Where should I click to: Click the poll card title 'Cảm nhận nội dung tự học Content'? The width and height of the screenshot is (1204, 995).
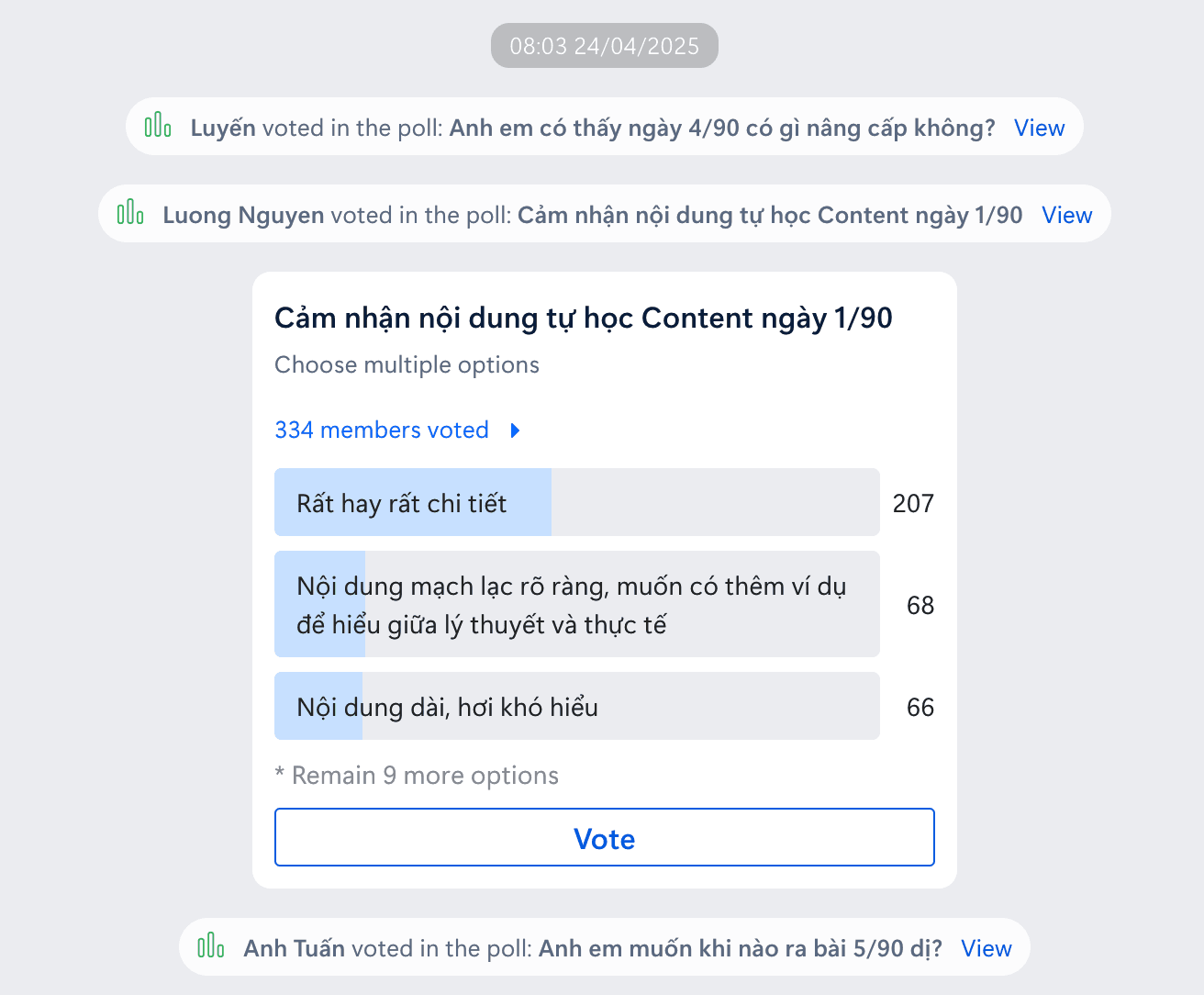(584, 319)
